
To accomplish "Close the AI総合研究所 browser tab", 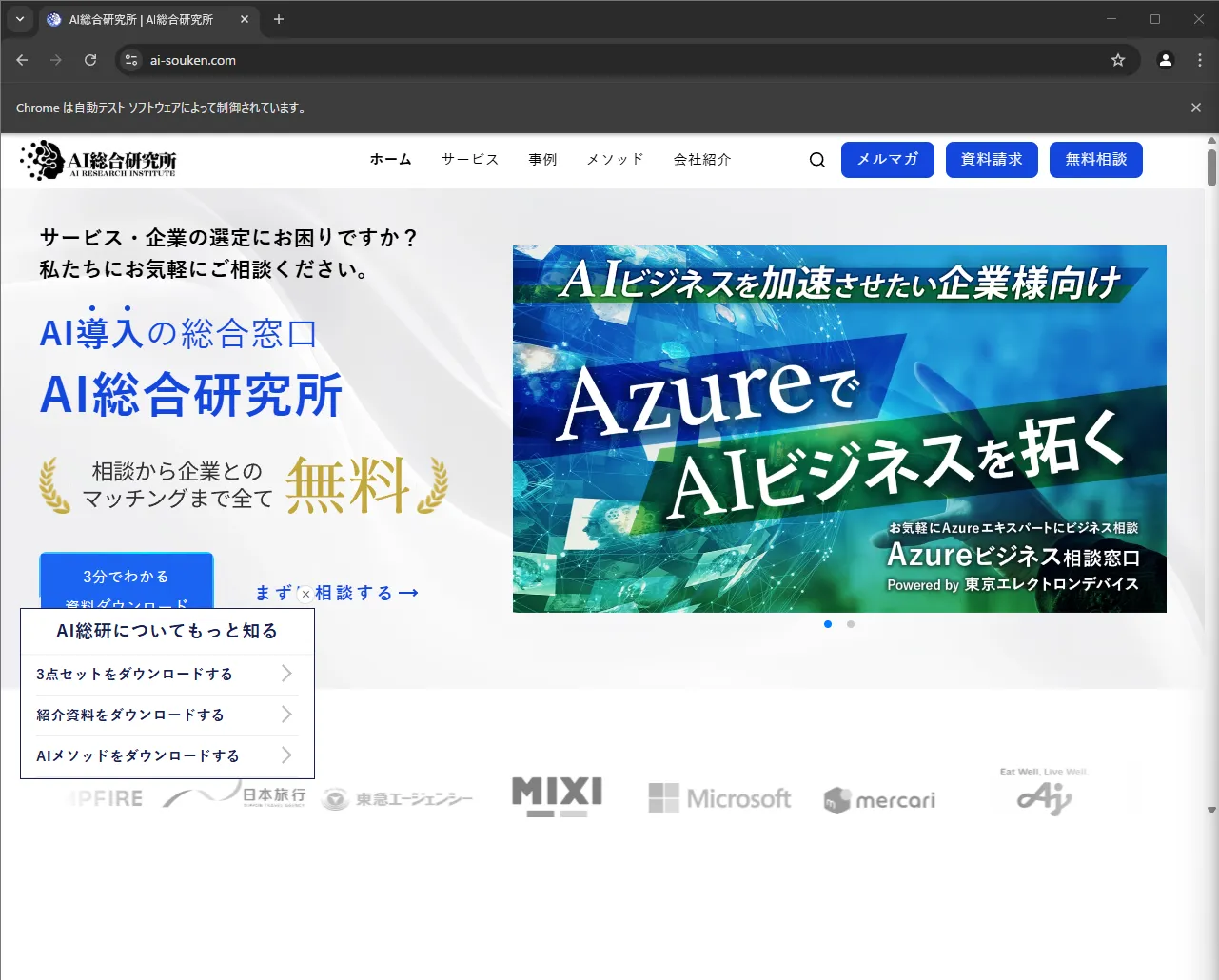I will (245, 19).
